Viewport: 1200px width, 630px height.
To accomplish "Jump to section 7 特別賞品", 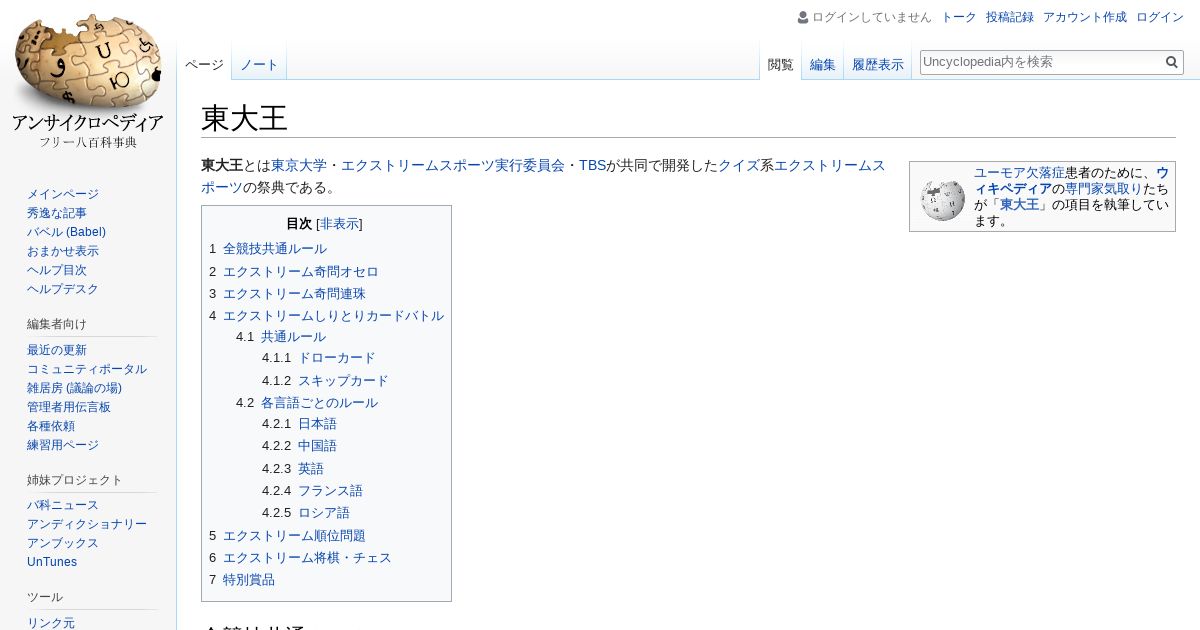I will pos(248,580).
